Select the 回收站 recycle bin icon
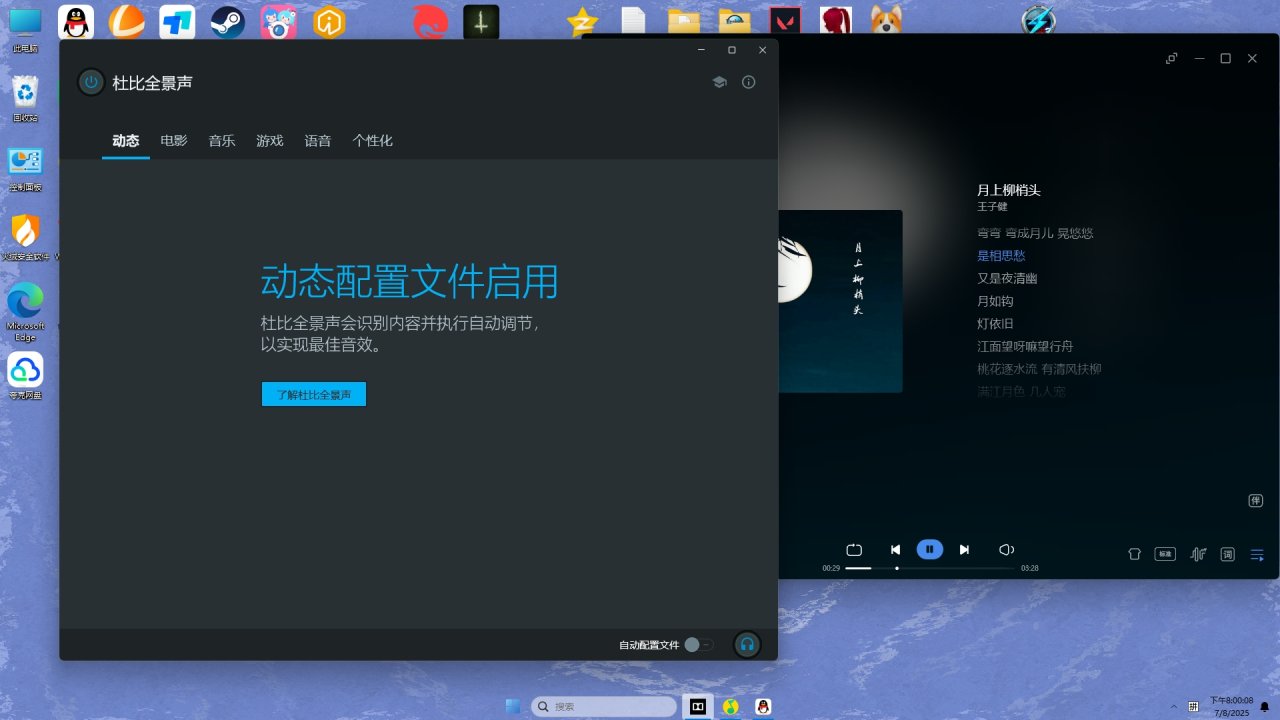The width and height of the screenshot is (1280, 720). coord(25,99)
